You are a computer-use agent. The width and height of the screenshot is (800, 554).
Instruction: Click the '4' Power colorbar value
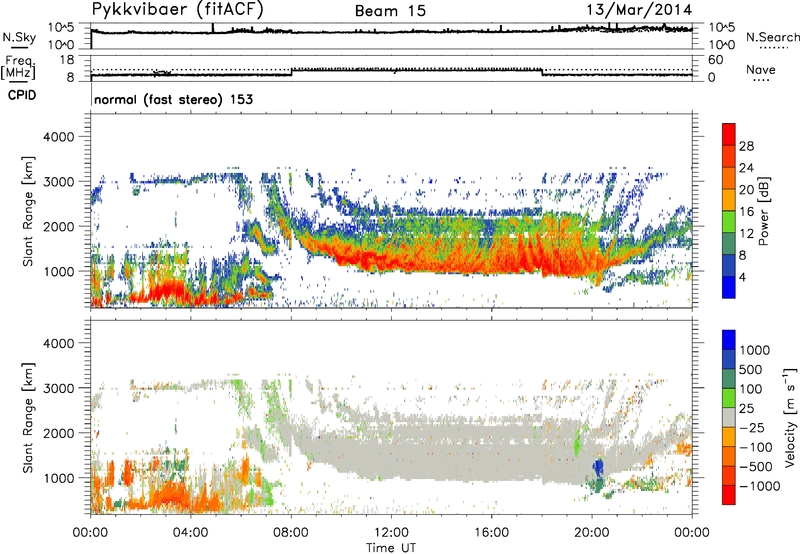(x=742, y=278)
